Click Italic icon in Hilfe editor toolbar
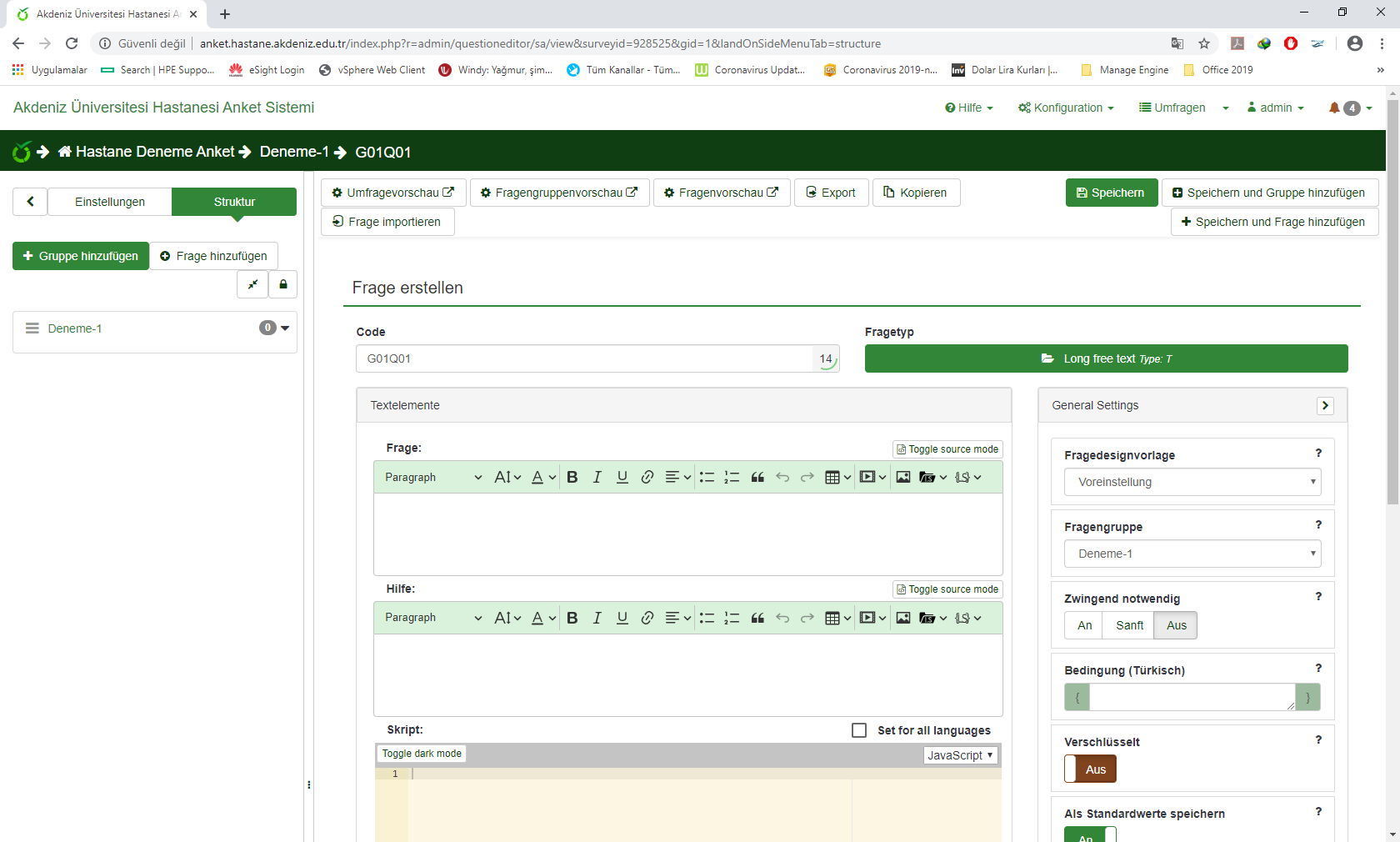 click(597, 618)
